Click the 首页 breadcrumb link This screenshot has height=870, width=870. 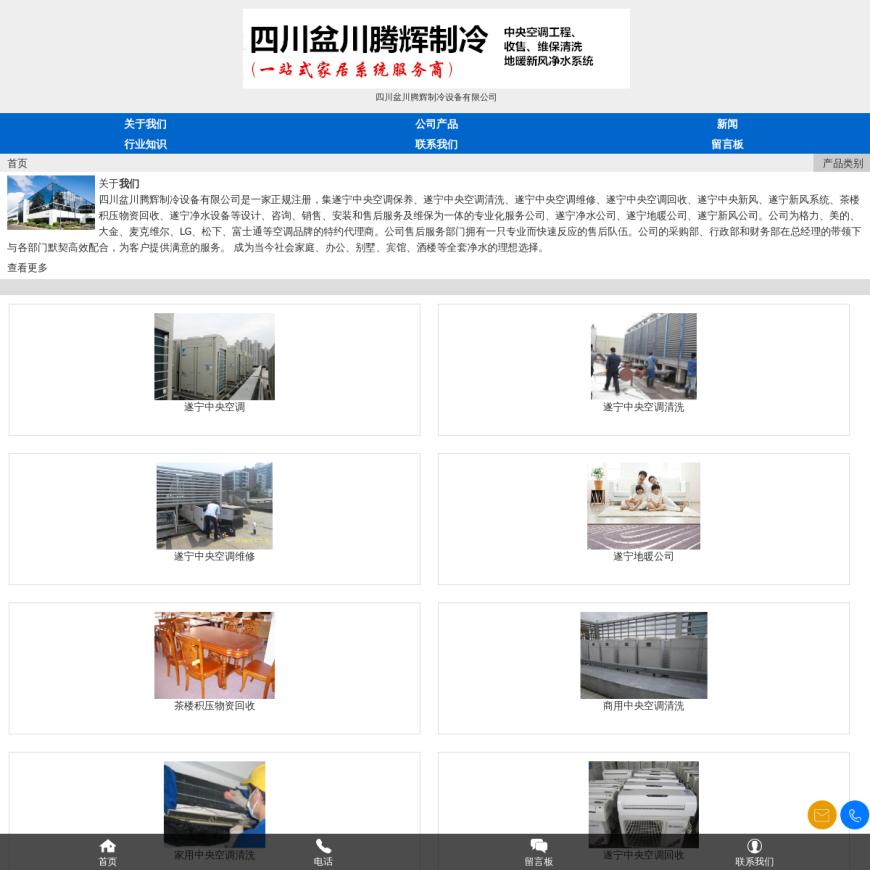(x=17, y=163)
